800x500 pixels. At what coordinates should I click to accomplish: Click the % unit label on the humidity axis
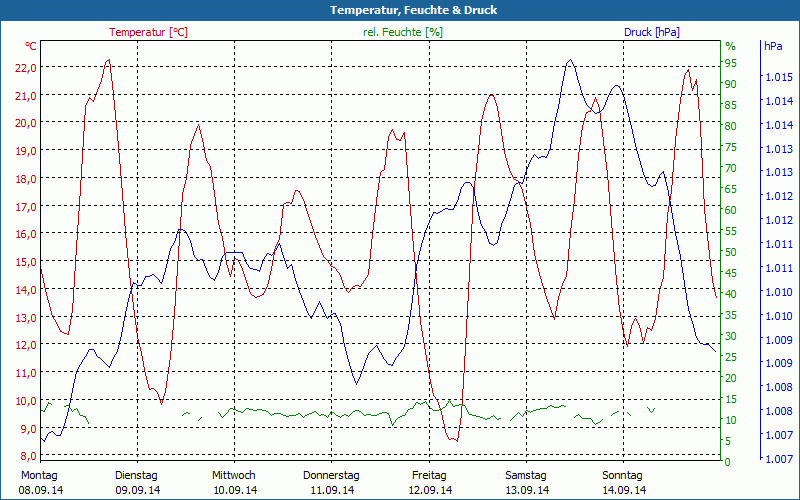click(x=730, y=46)
